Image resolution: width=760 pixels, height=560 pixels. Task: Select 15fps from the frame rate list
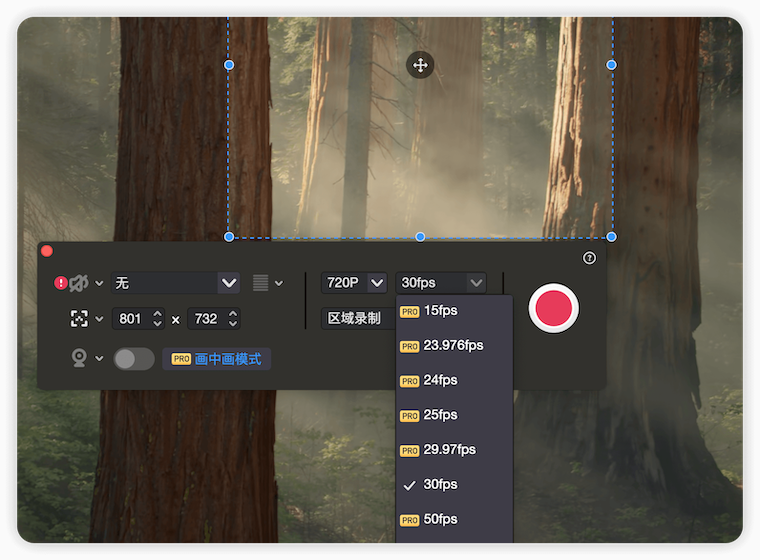click(440, 311)
